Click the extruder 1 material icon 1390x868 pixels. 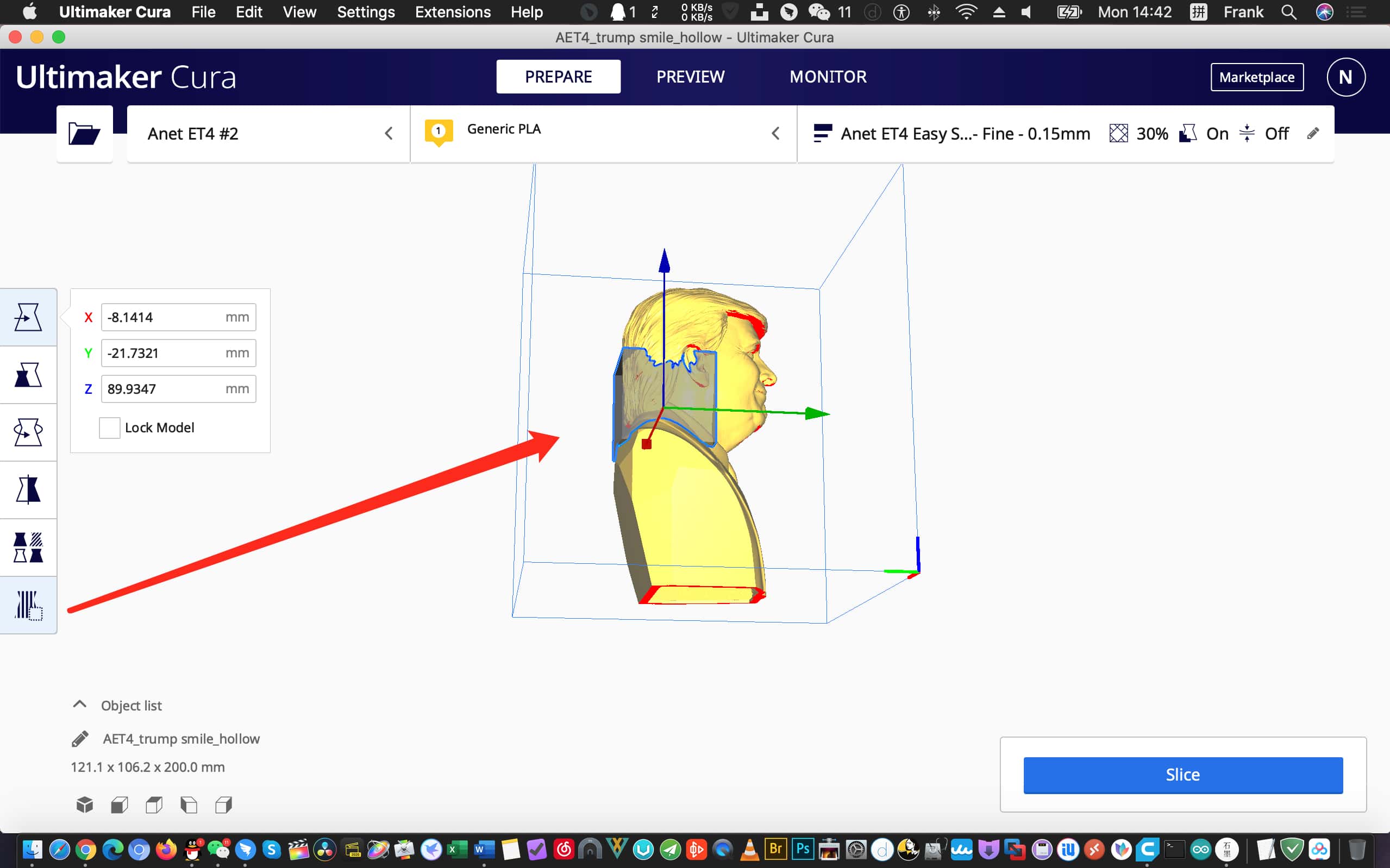coord(439,132)
